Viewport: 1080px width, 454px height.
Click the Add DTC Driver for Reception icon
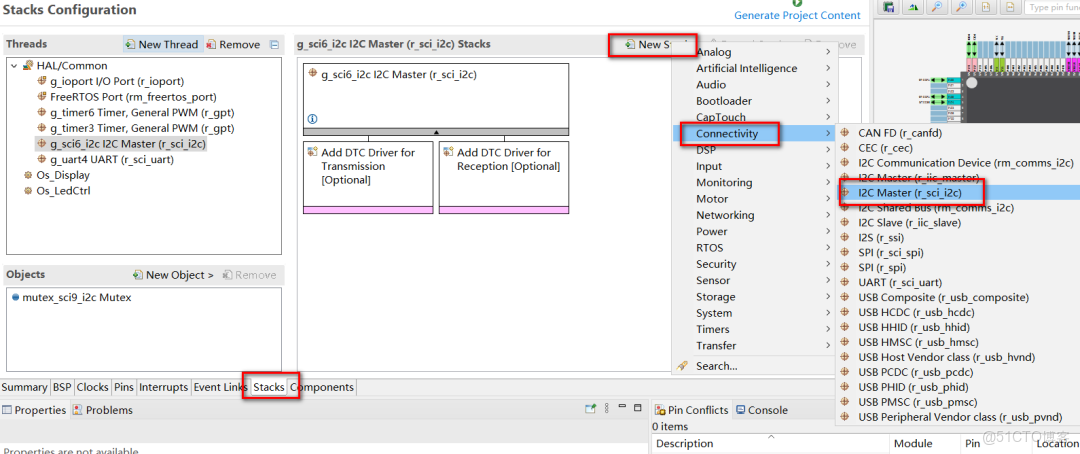tap(448, 152)
